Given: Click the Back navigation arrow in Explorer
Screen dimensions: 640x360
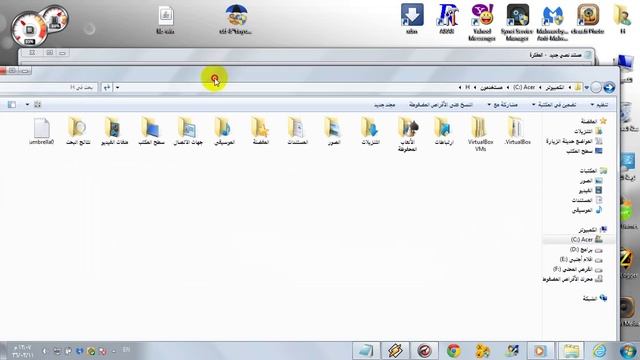Looking at the screenshot, I should point(609,87).
